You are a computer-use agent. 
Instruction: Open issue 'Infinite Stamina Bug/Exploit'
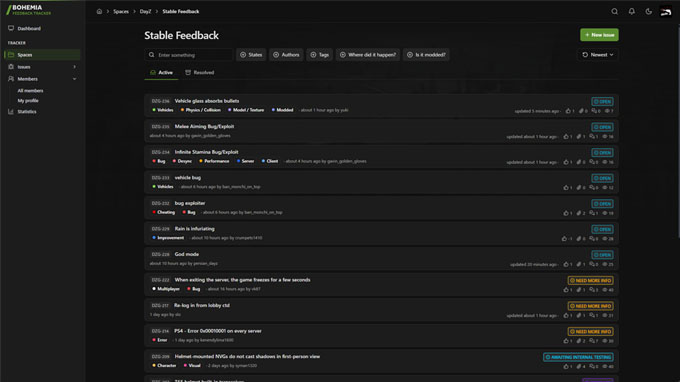pyautogui.click(x=206, y=152)
